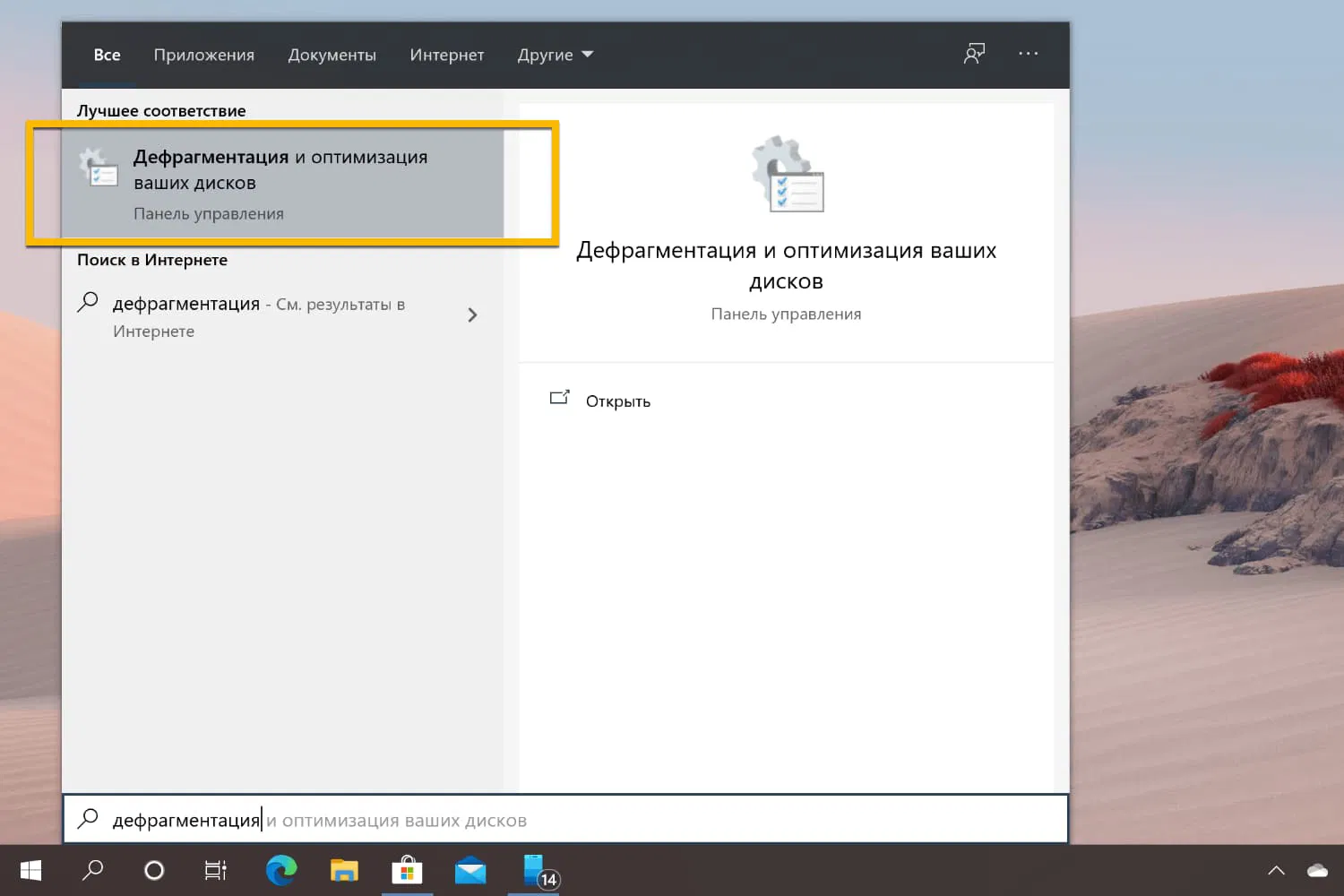Open the Приложения search filter tab
This screenshot has width=1344, height=896.
pyautogui.click(x=204, y=55)
